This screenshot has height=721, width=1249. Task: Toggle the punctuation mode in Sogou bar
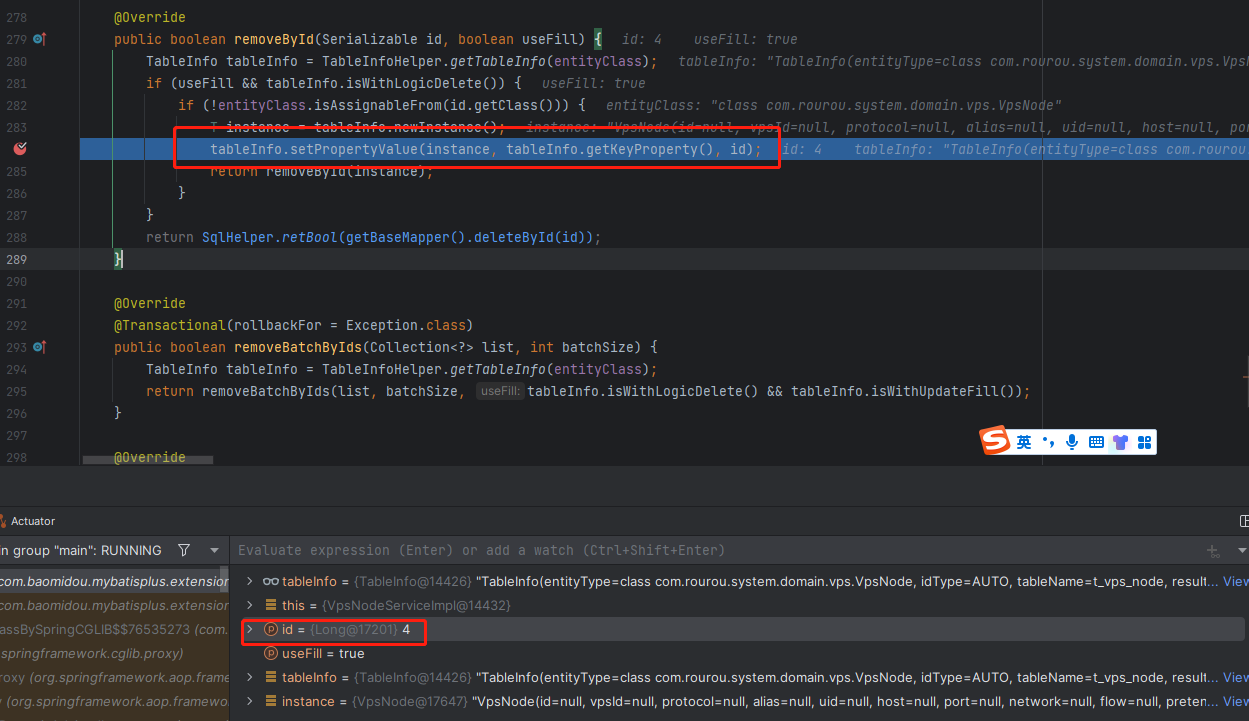click(1048, 442)
